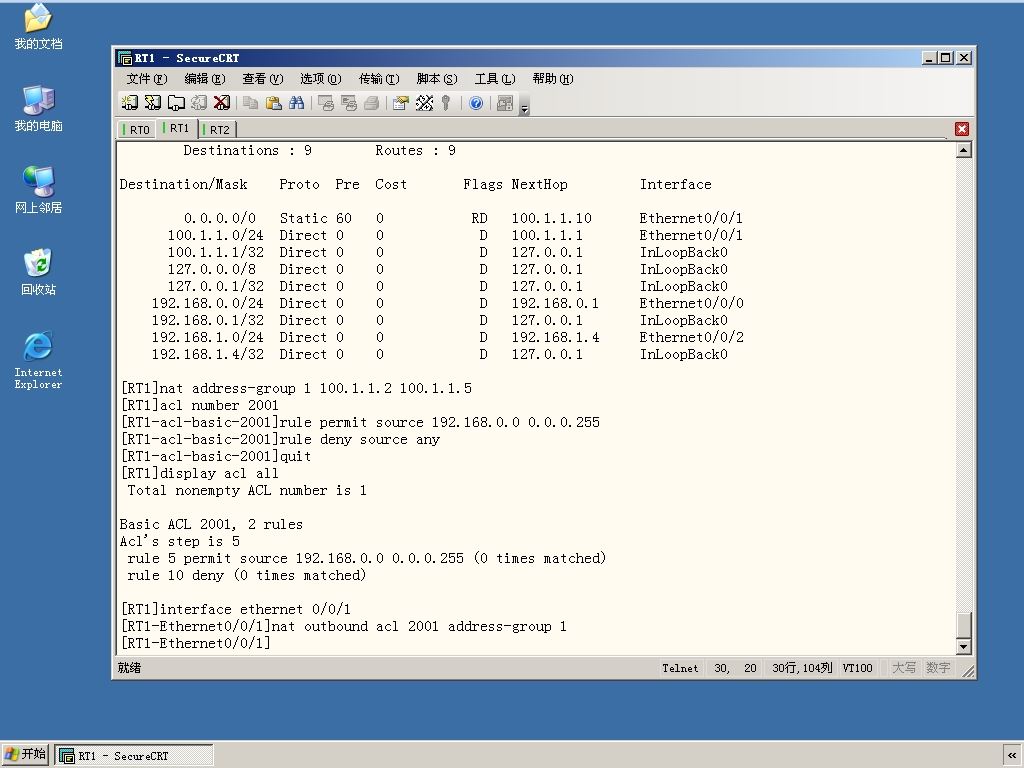The image size is (1024, 768).
Task: Click the Paste clipboard icon
Action: point(274,103)
